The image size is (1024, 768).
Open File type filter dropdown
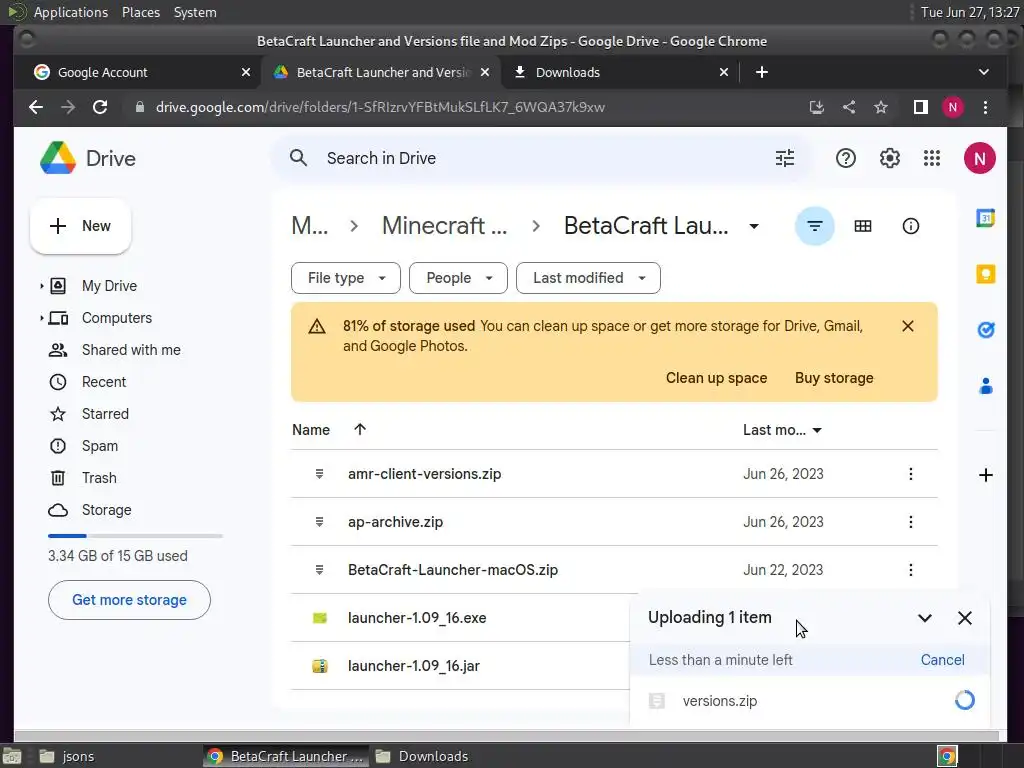pyautogui.click(x=345, y=278)
